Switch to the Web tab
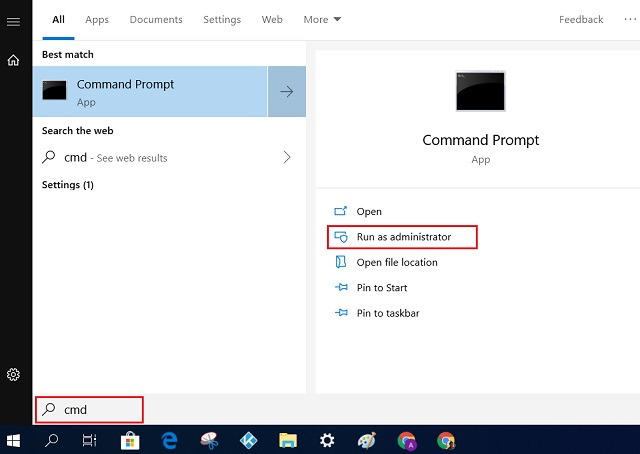 pyautogui.click(x=272, y=20)
